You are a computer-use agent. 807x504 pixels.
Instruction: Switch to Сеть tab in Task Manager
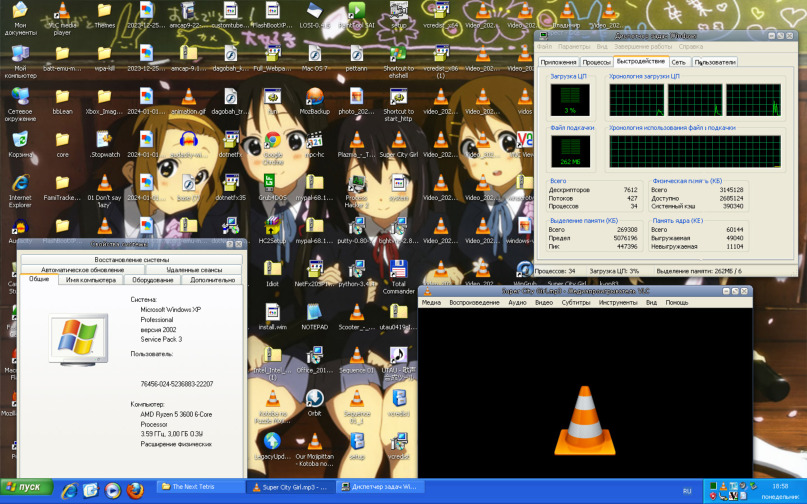point(678,62)
